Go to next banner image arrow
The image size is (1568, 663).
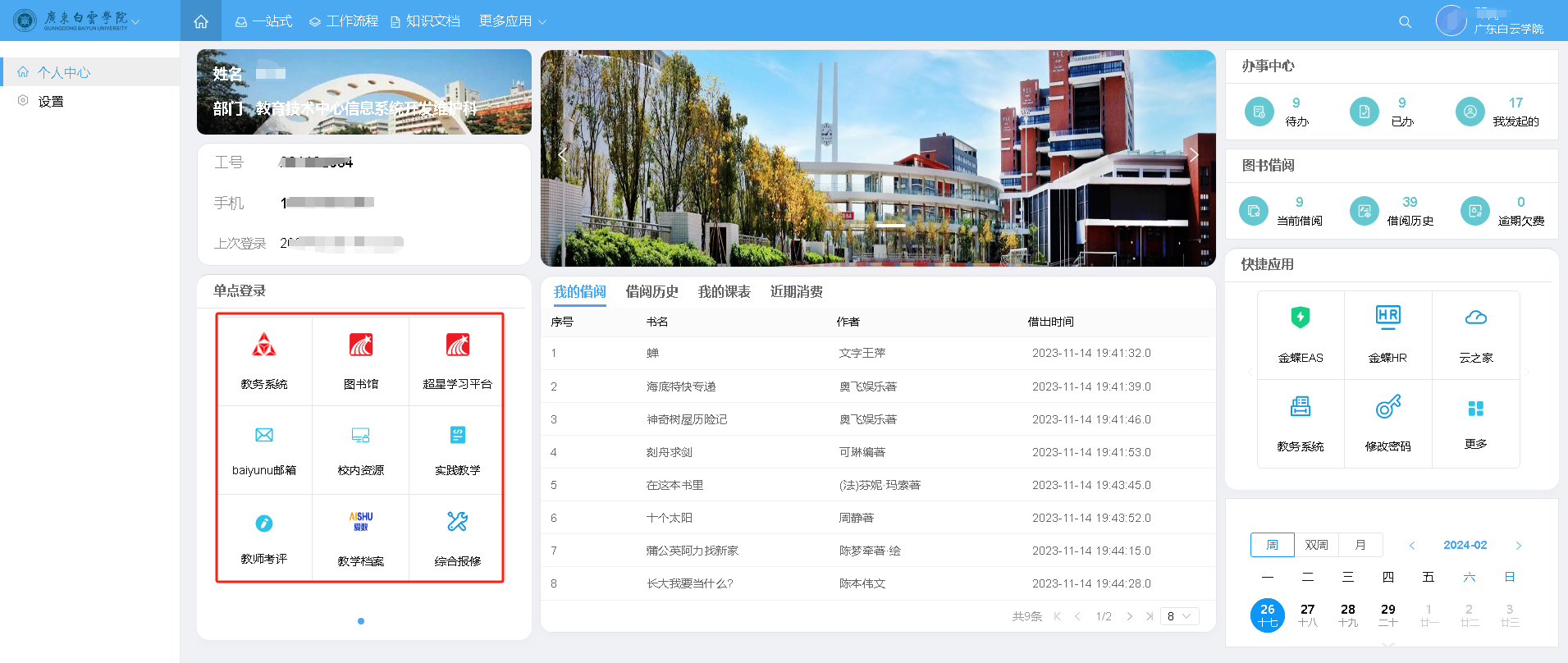coord(1194,155)
